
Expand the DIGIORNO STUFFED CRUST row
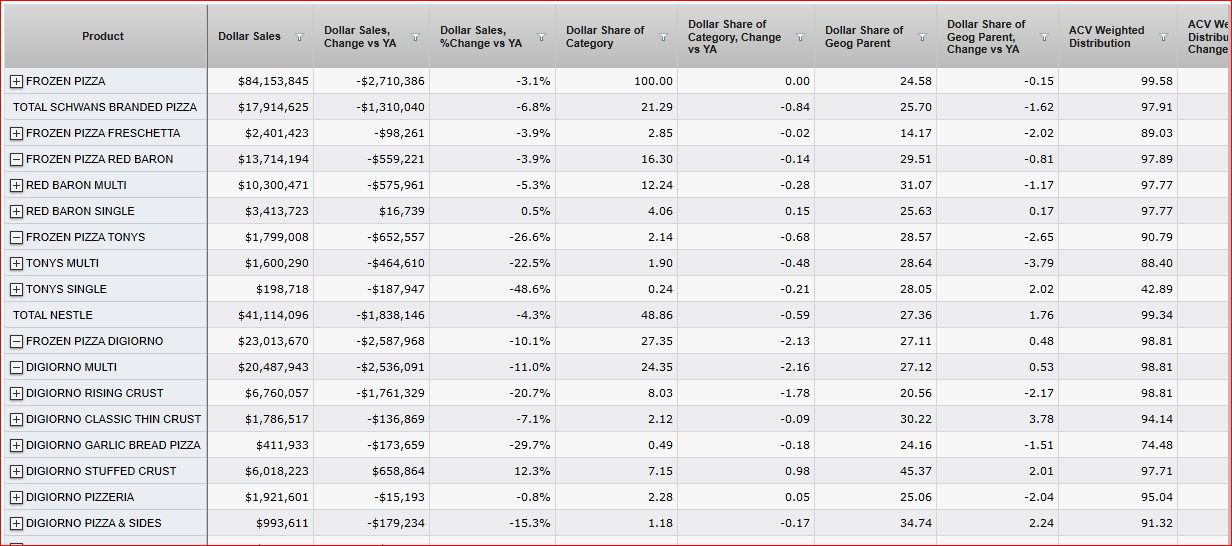[16, 471]
